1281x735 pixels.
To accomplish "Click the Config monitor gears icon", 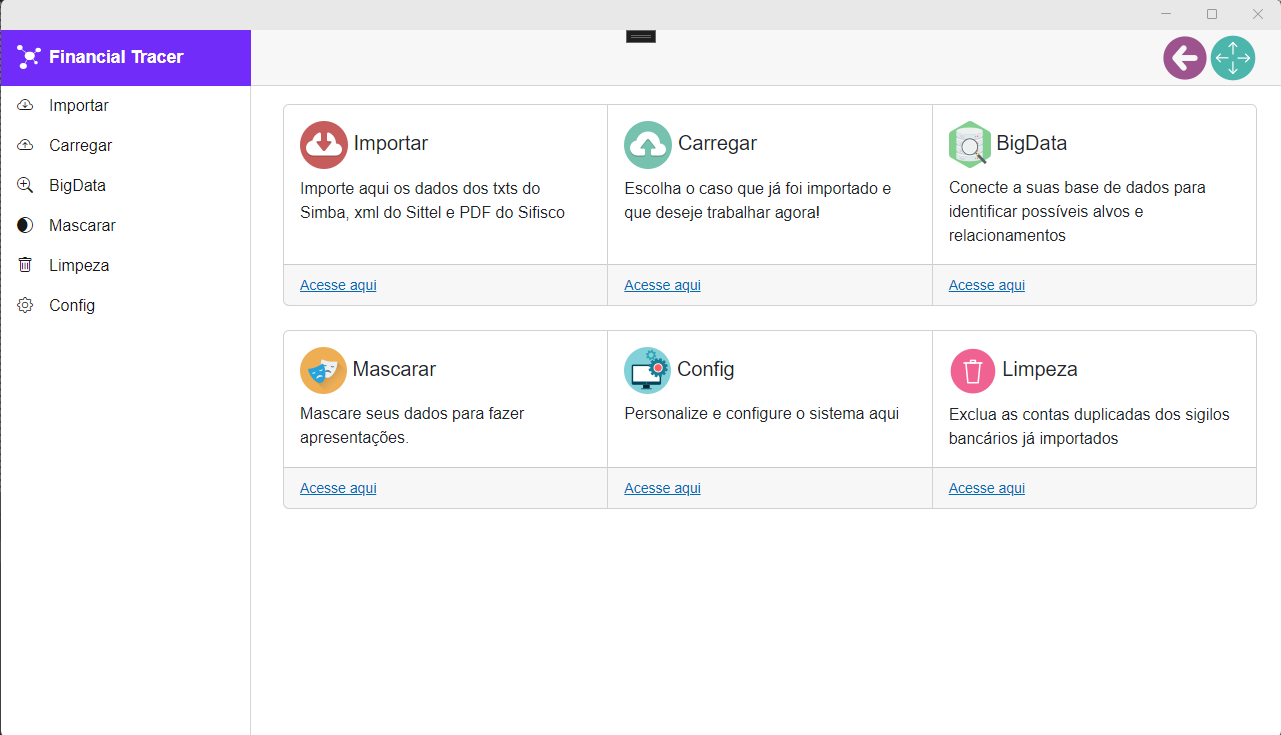I will [647, 371].
